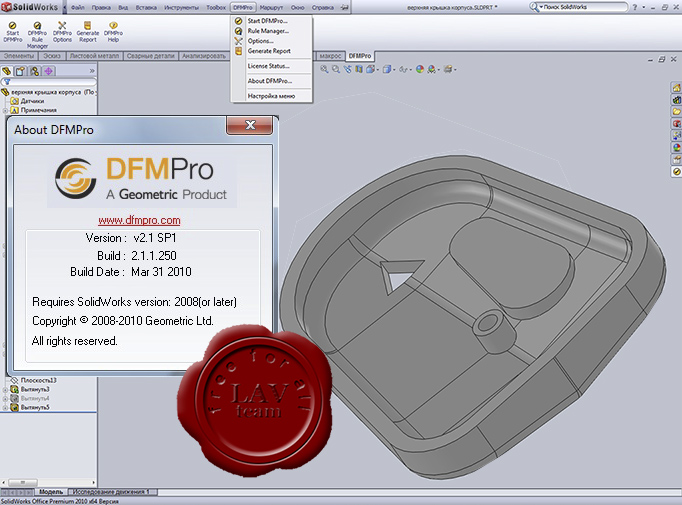Click Apply Scene icon
Screen dimensions: 682x505
431,69
